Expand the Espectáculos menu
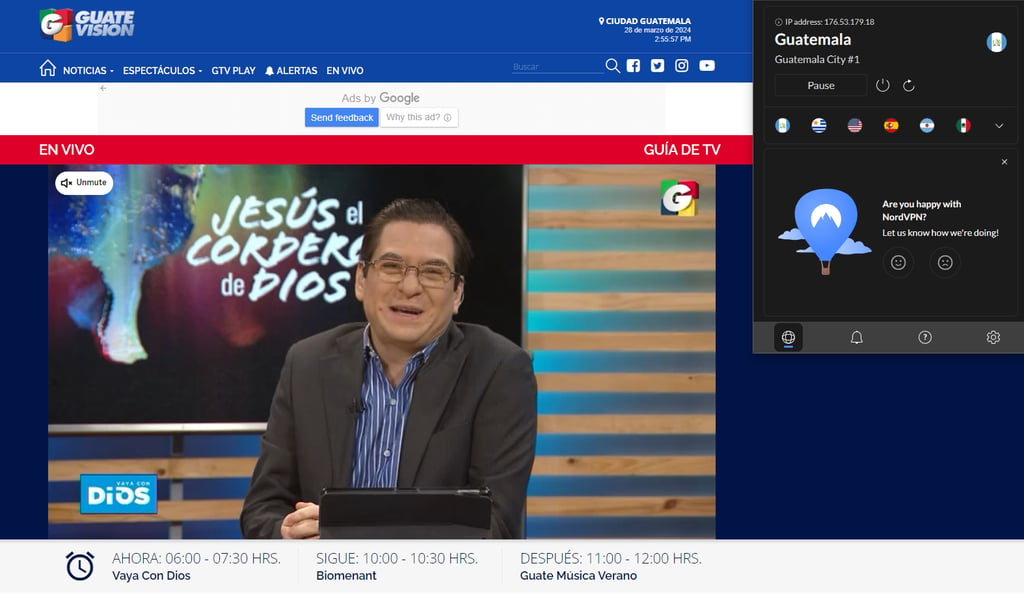The image size is (1024, 594). click(x=162, y=70)
